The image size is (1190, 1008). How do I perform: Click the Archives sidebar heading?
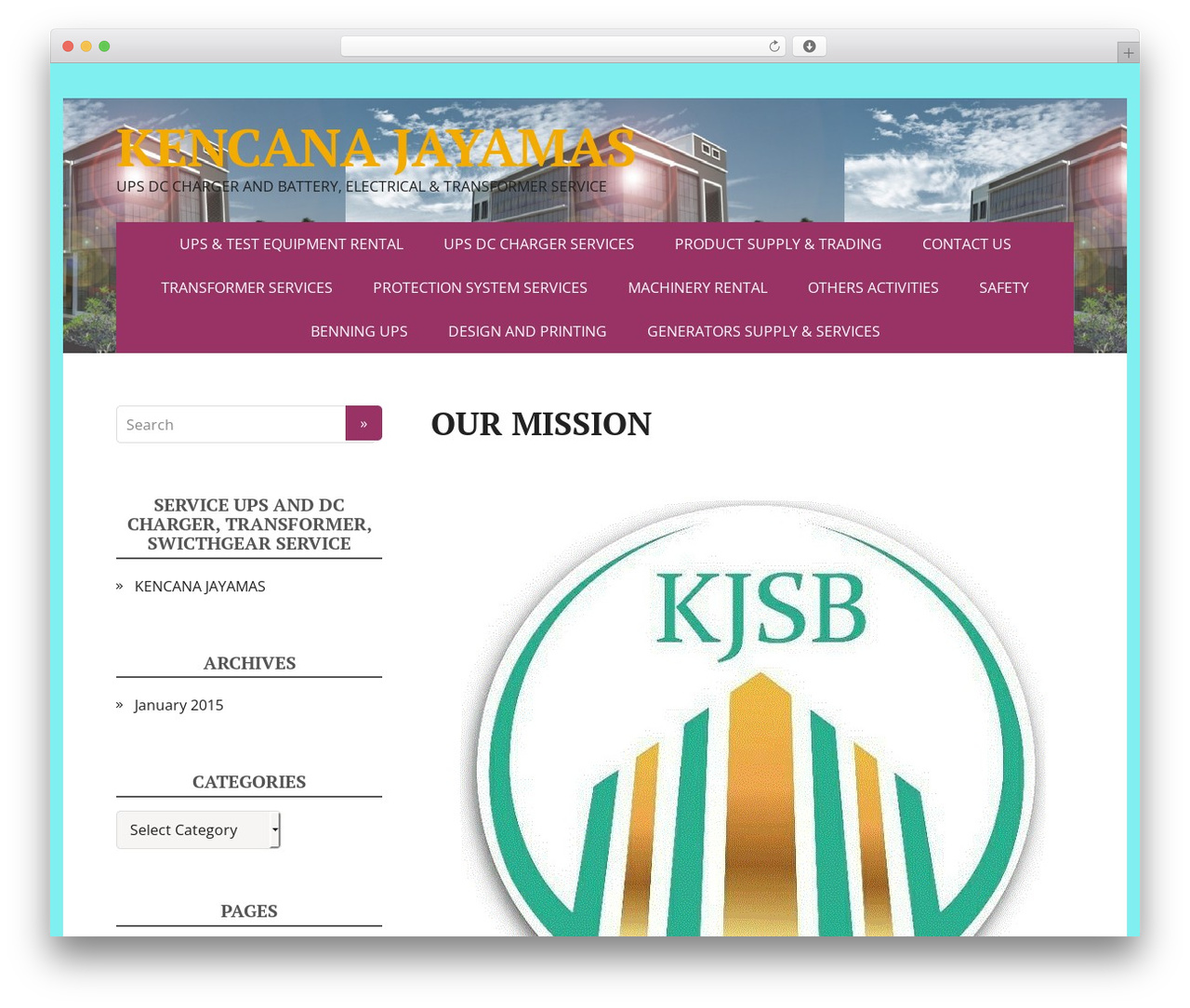coord(249,663)
